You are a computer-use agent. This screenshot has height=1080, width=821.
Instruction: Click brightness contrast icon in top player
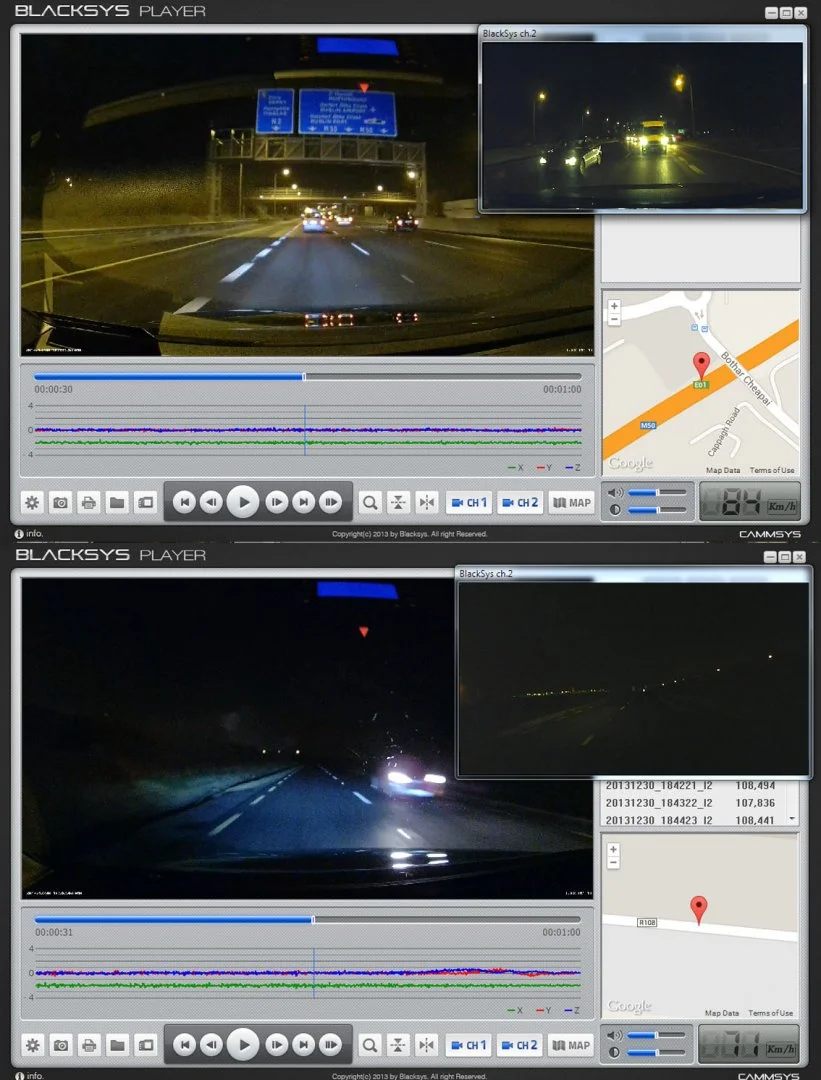(x=615, y=510)
